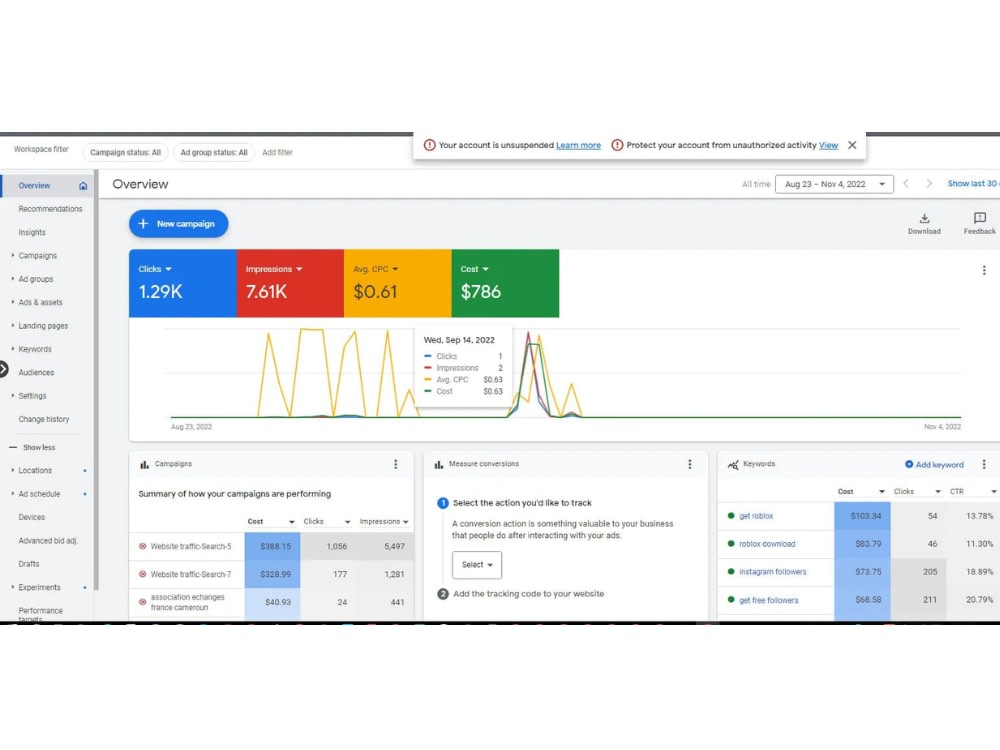Click the Download icon

click(x=924, y=218)
